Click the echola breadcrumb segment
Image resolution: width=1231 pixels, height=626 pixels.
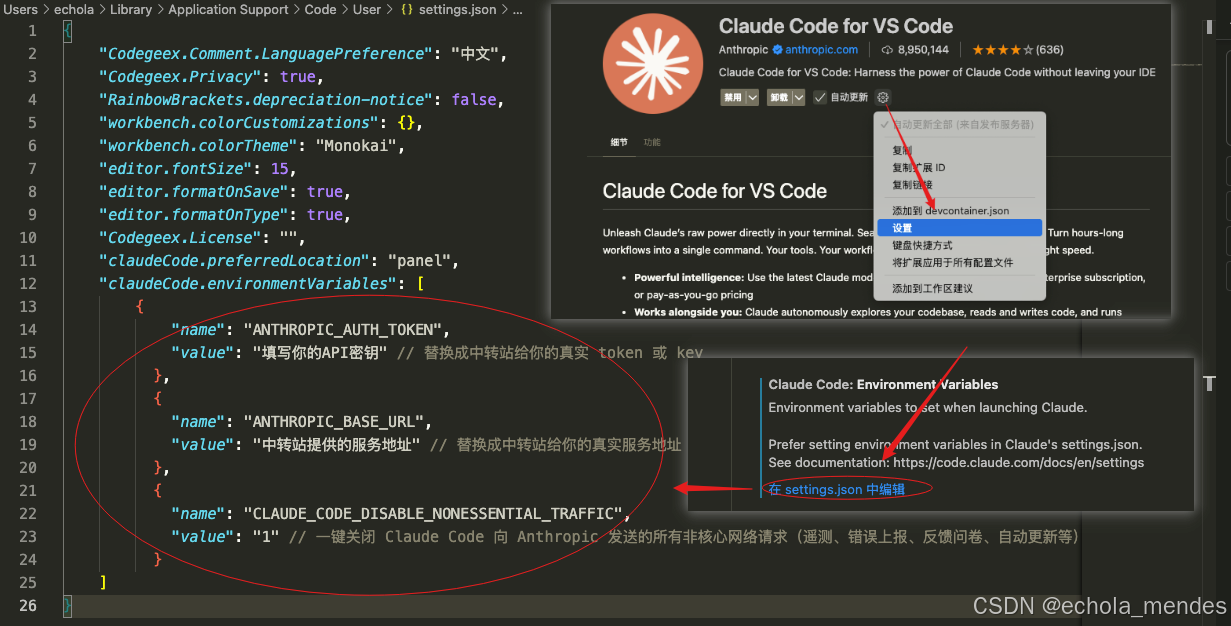click(74, 9)
